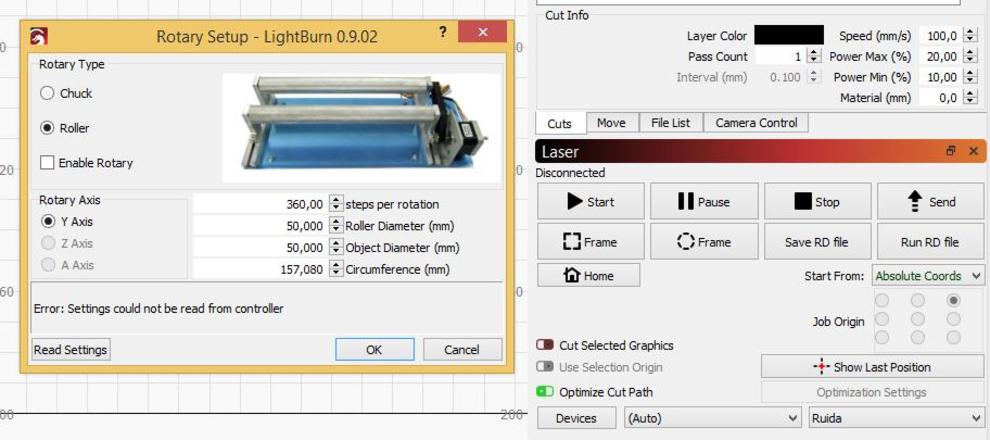Adjust Speed (mm/s) stepper arrows
This screenshot has width=990, height=440.
(970, 36)
